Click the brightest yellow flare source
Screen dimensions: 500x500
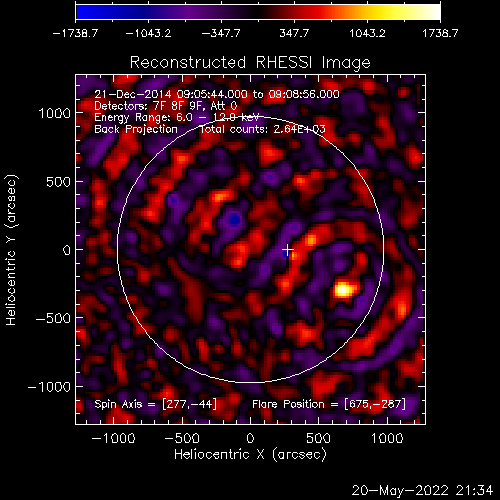click(x=343, y=289)
